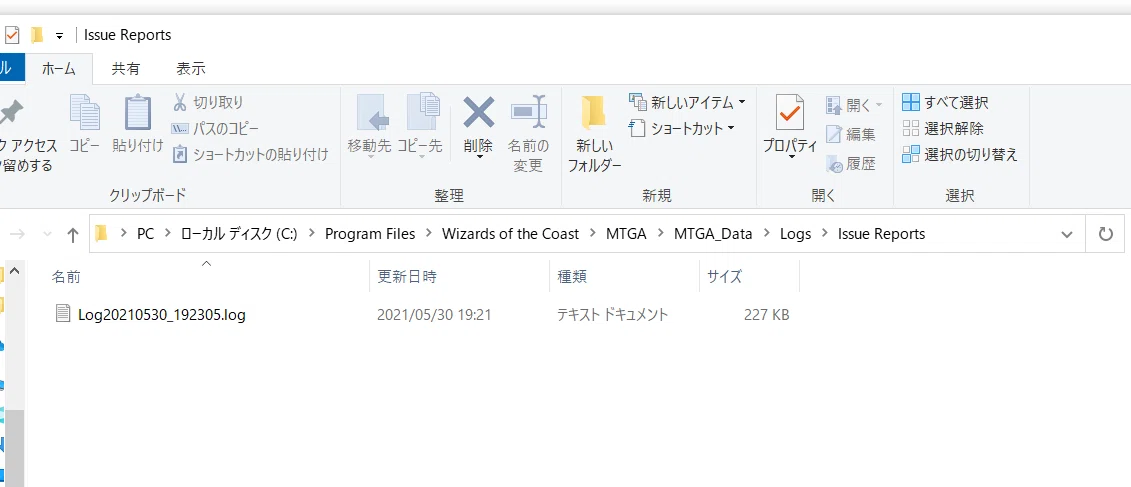Click Select All (すべて選択)
The height and width of the screenshot is (487, 1131).
click(x=945, y=102)
